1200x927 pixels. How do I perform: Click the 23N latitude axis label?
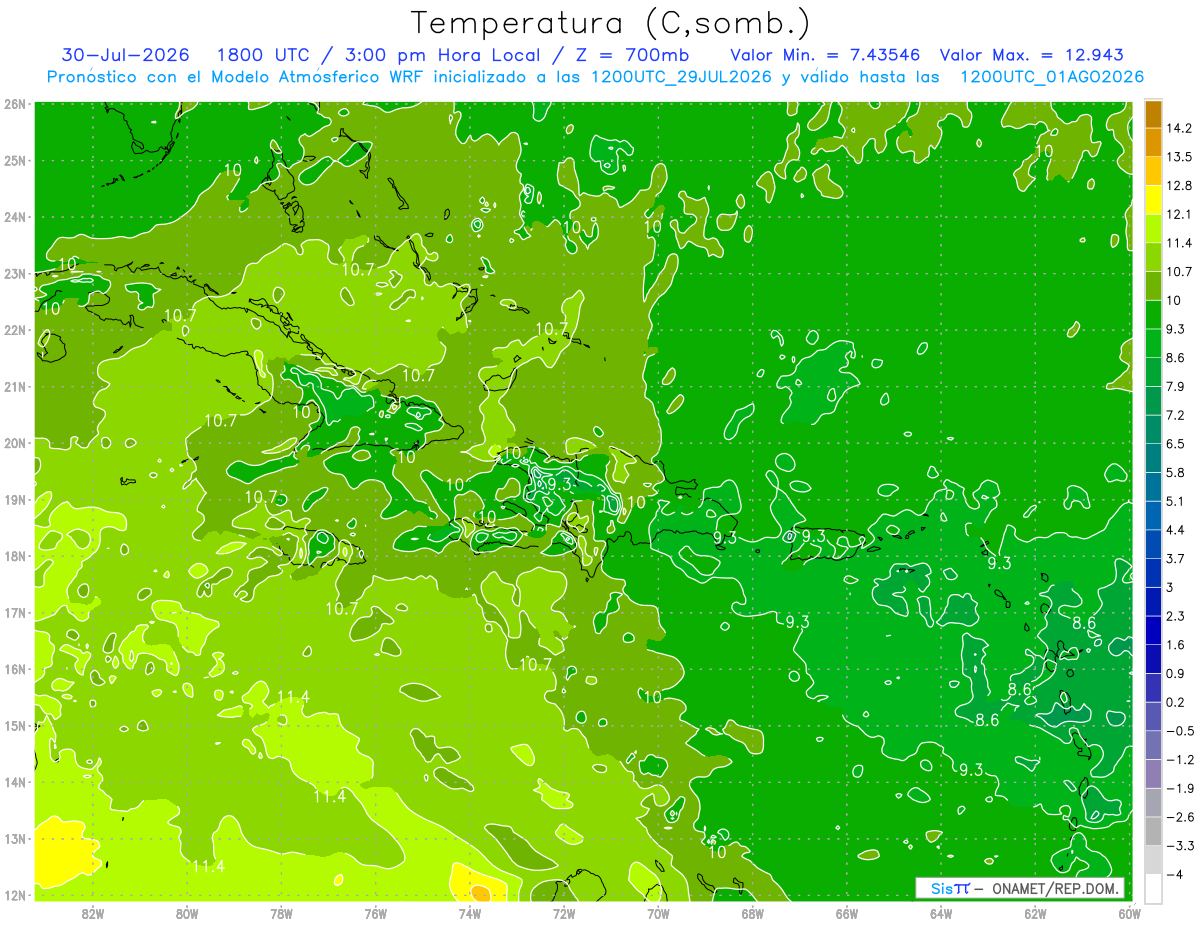tap(14, 273)
